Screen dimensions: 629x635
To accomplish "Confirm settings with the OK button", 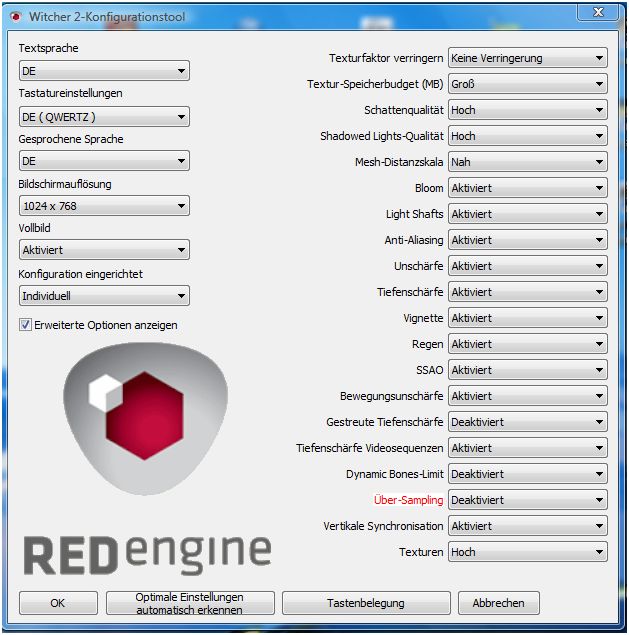I will point(58,603).
